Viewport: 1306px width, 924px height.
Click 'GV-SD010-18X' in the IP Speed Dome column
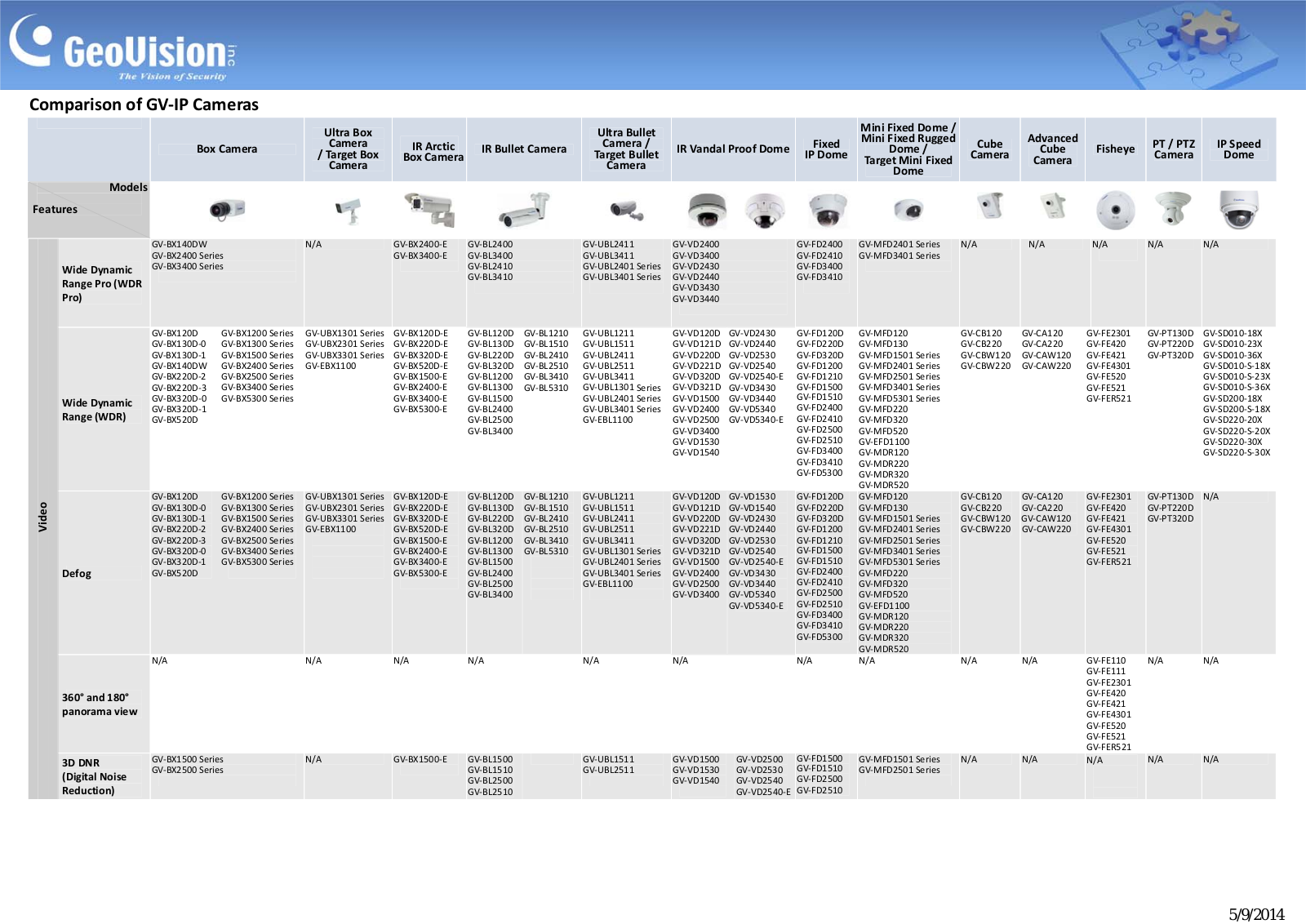pos(1233,334)
